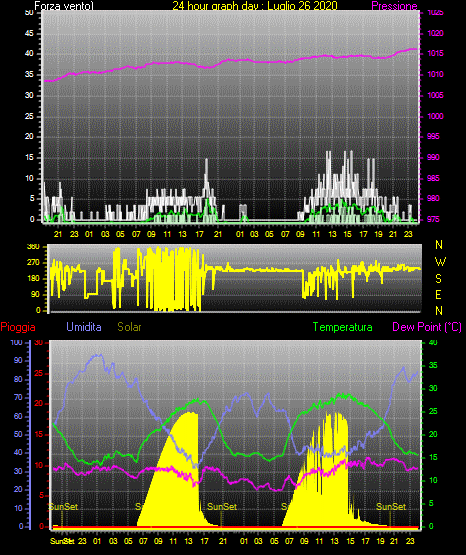This screenshot has width=466, height=555.
Task: Click blue humidity axis value 50
Action: [18, 434]
